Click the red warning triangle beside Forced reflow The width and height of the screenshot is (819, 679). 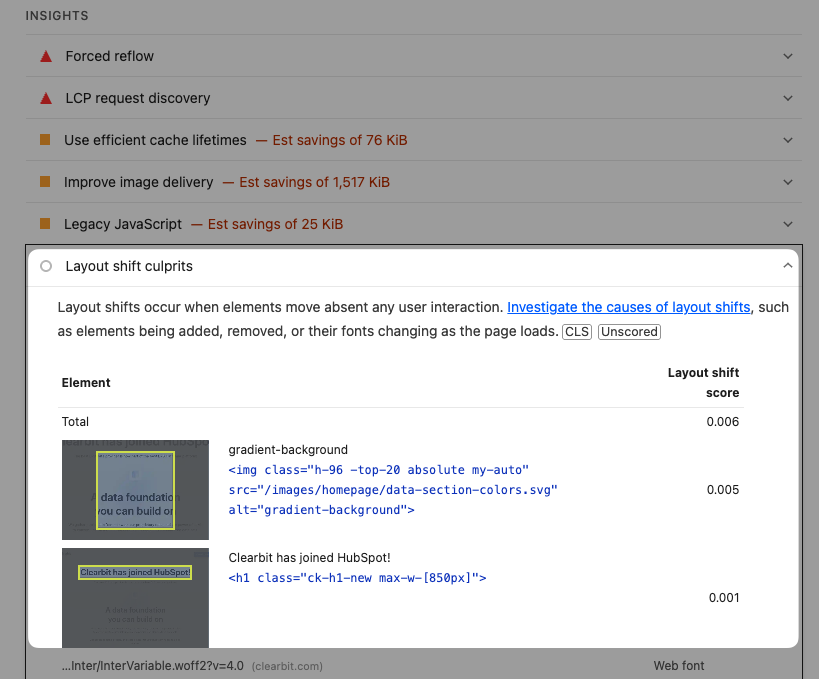click(46, 56)
